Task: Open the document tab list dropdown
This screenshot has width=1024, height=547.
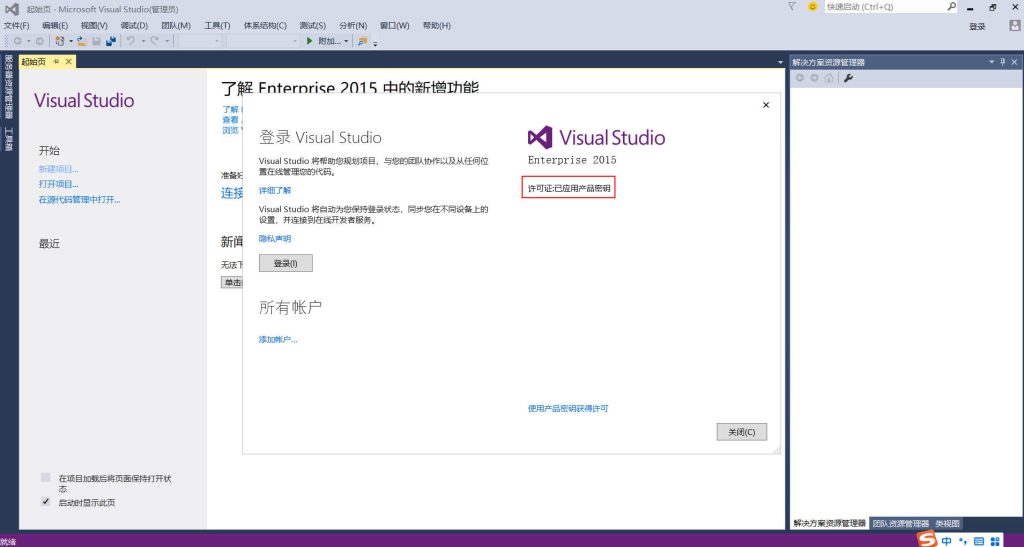Action: (x=780, y=63)
